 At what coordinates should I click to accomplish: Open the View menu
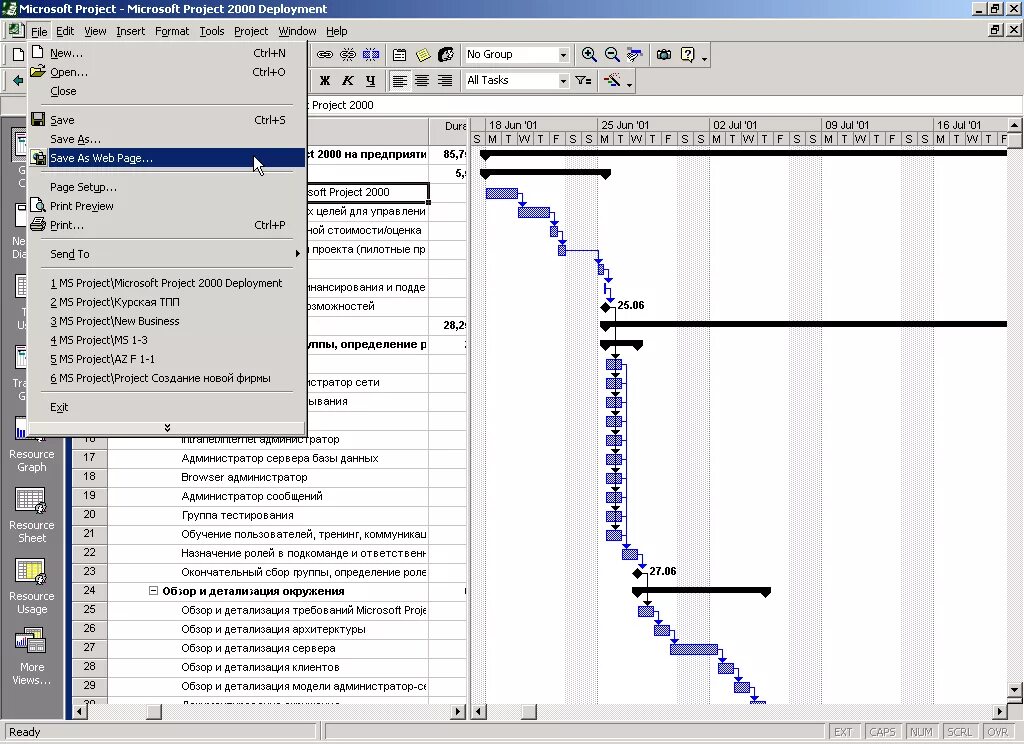tap(95, 31)
